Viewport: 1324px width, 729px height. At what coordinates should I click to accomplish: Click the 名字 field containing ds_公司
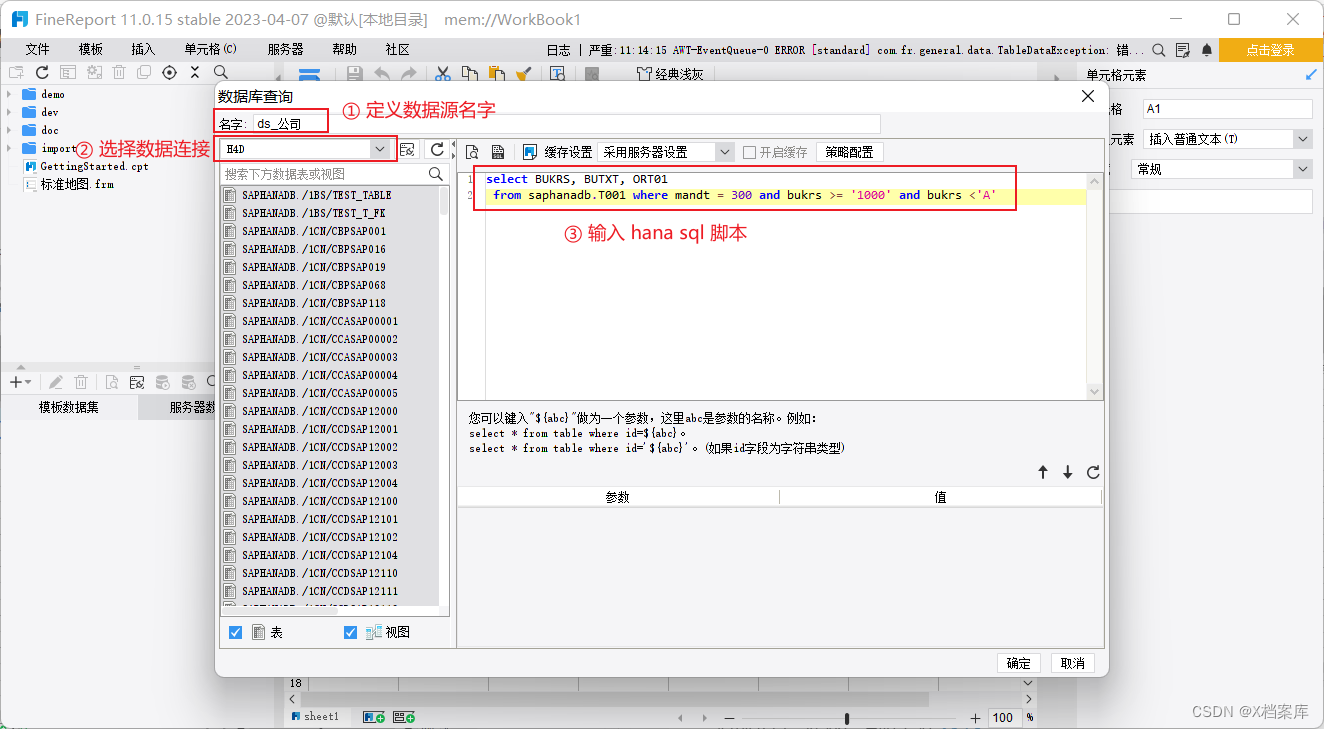(x=565, y=124)
